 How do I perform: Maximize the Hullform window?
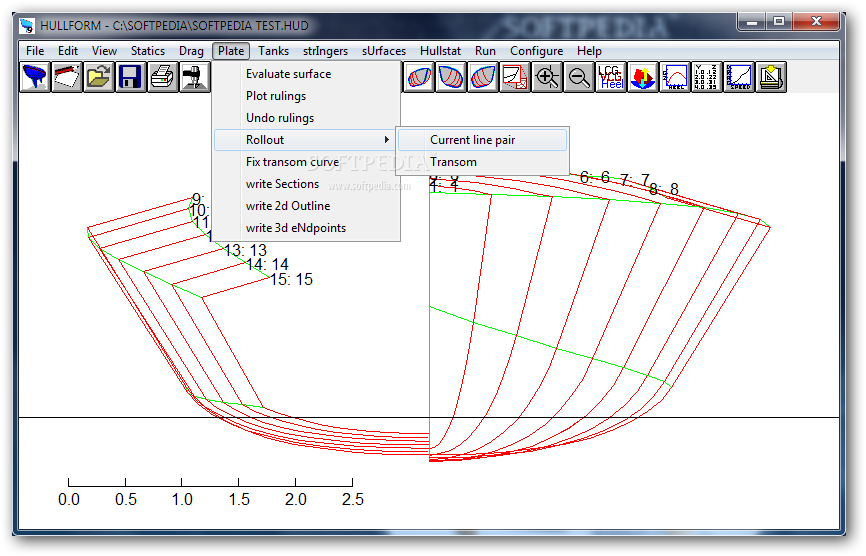pos(779,22)
